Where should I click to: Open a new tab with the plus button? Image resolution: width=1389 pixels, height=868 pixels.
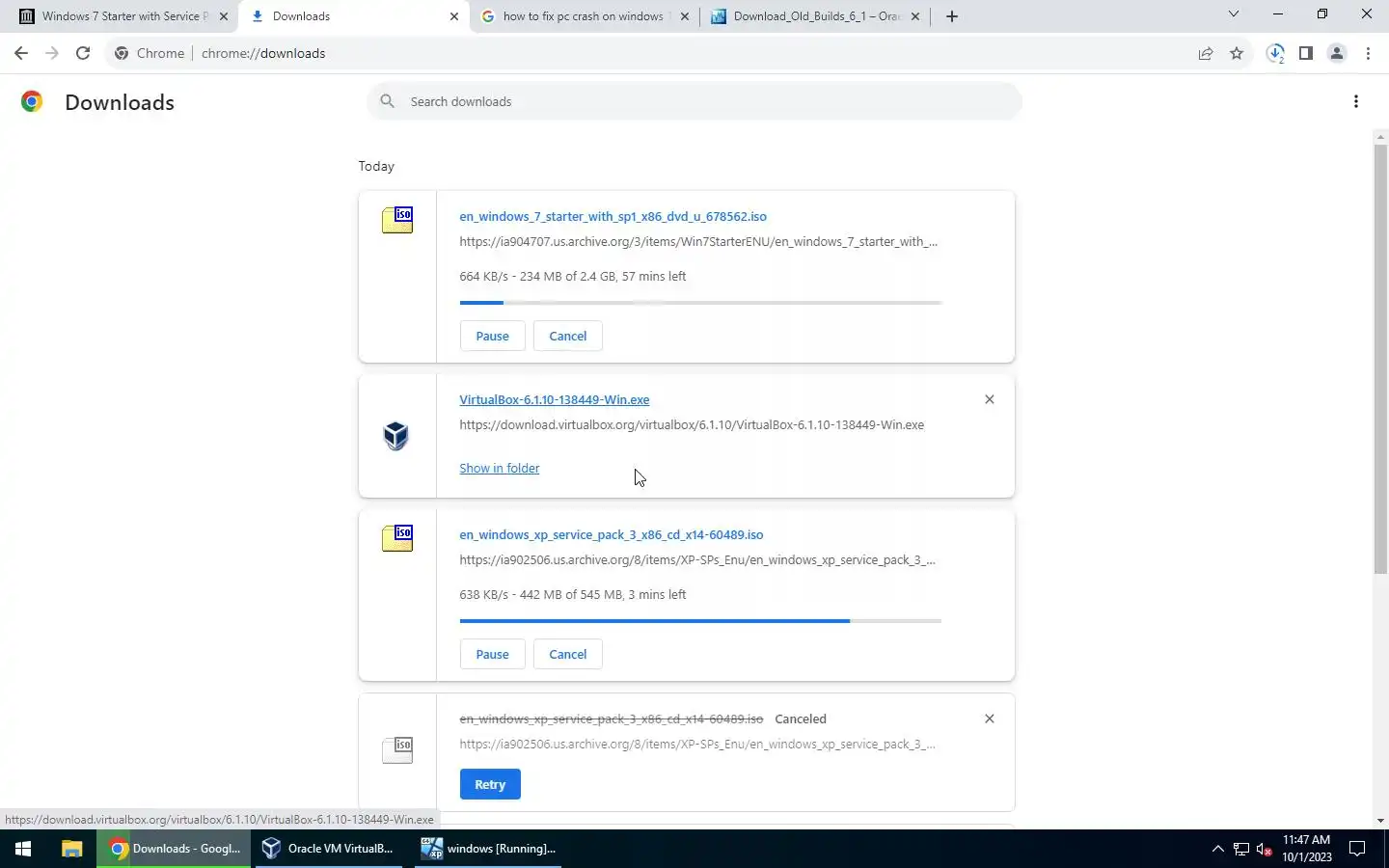[952, 16]
